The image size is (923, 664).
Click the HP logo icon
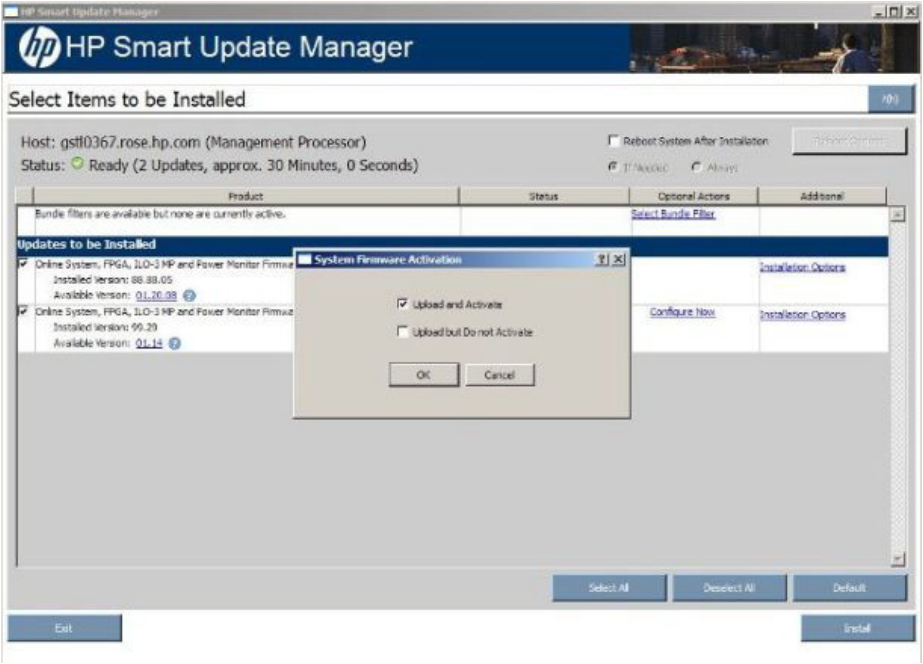pyautogui.click(x=39, y=47)
